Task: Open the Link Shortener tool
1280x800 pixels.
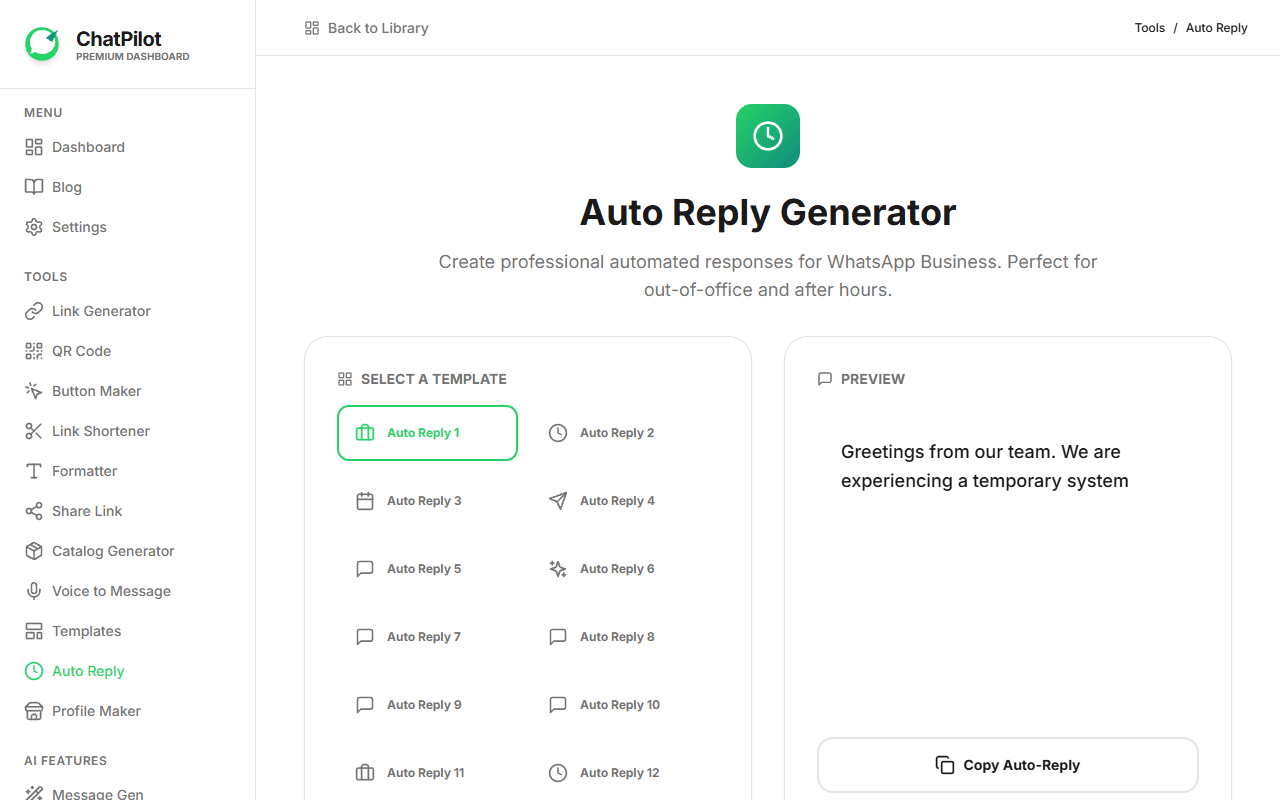Action: click(x=100, y=431)
